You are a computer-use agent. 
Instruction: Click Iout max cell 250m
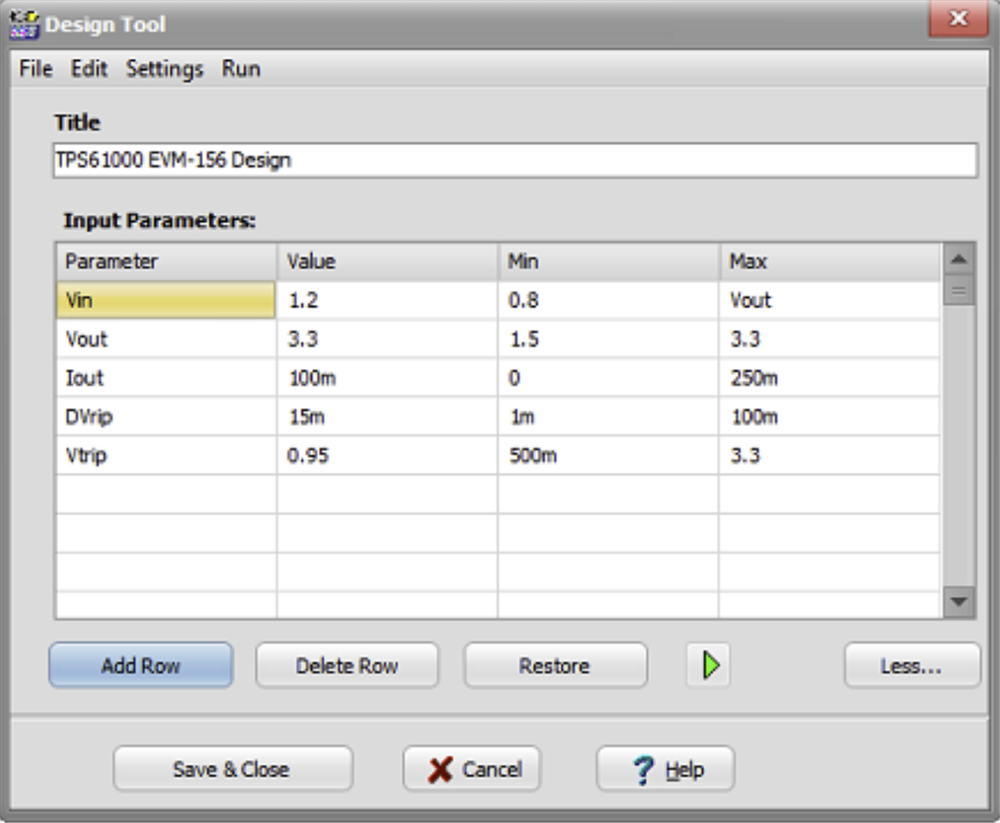pyautogui.click(x=829, y=378)
